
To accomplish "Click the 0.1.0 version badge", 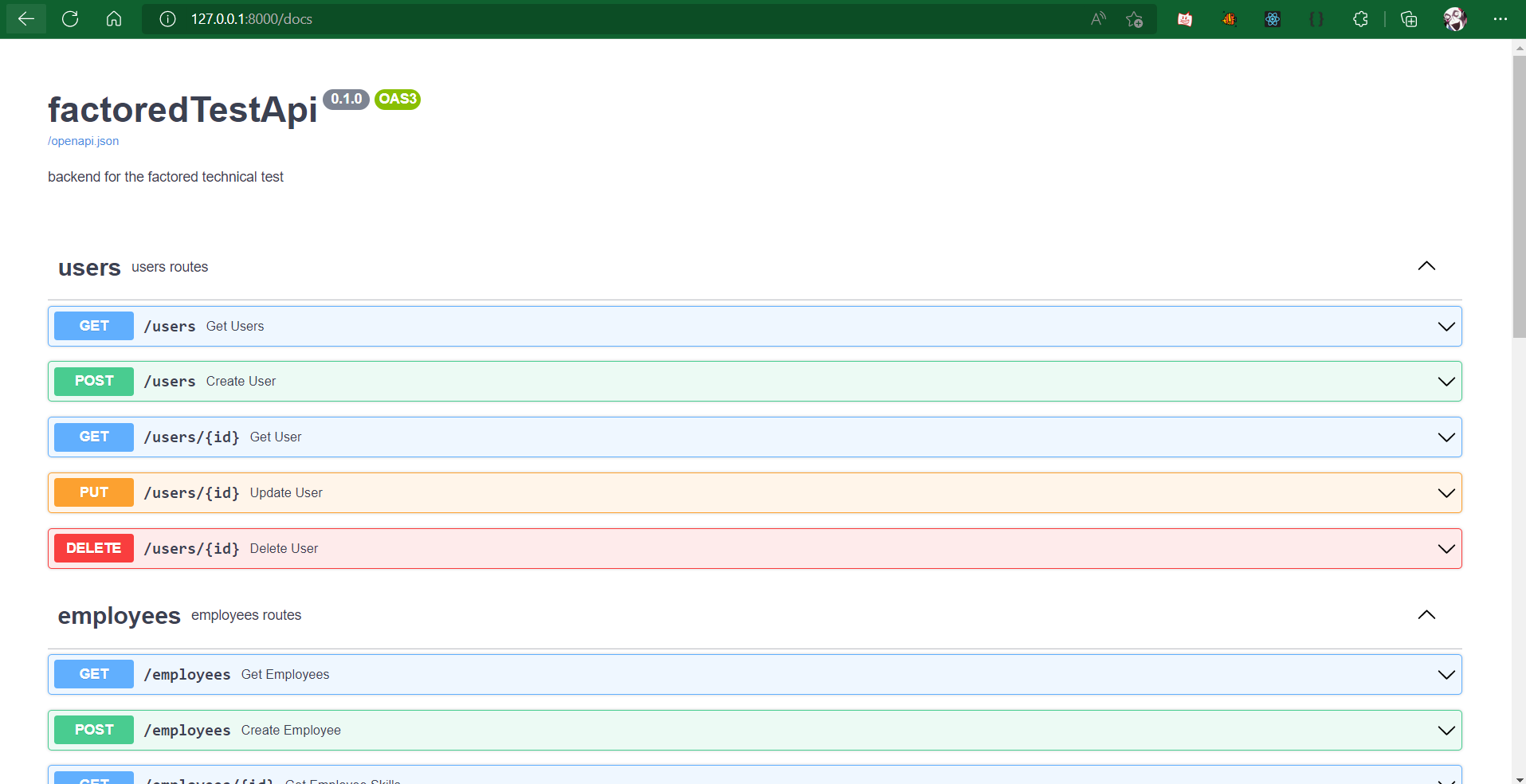I will 347,99.
